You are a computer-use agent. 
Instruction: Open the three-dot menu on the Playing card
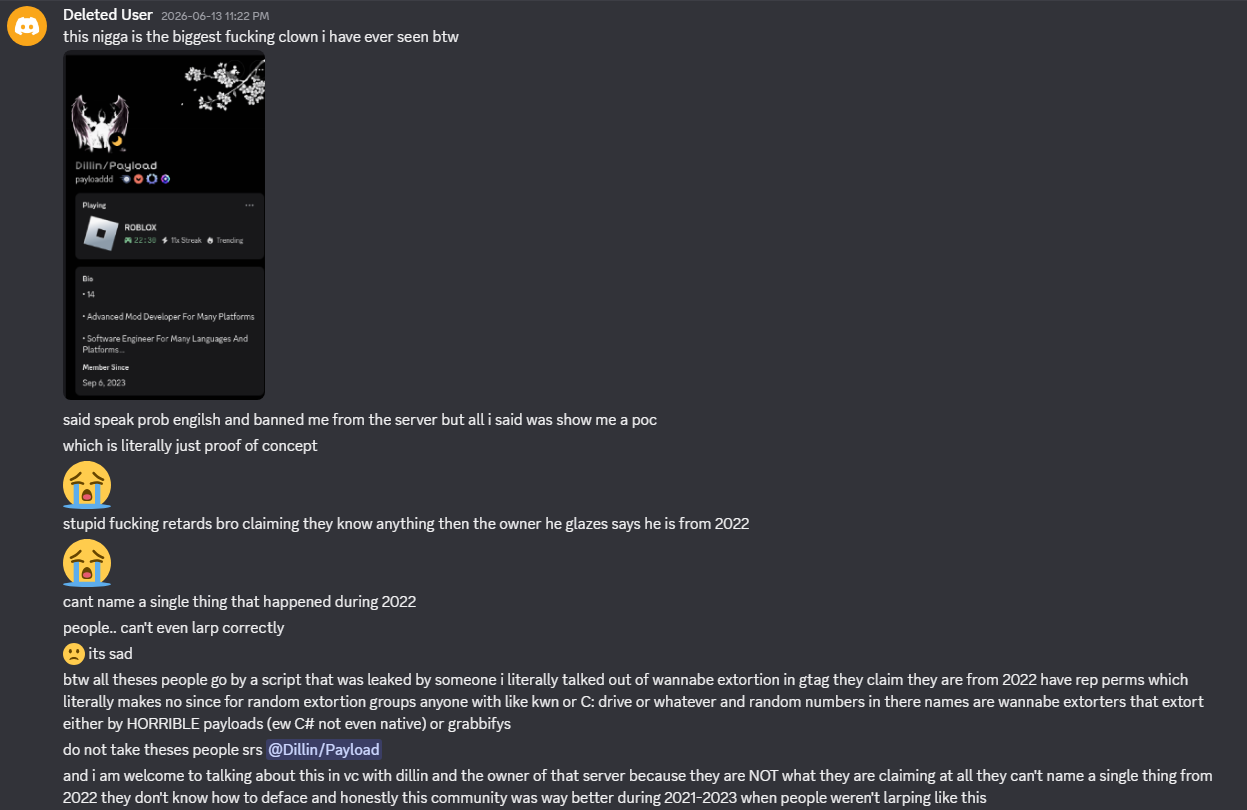coord(249,205)
